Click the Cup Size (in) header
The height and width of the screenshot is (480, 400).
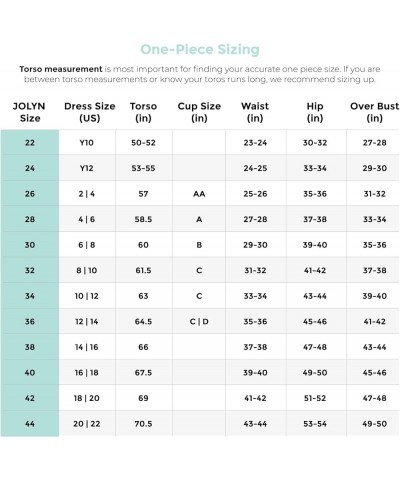click(x=199, y=112)
